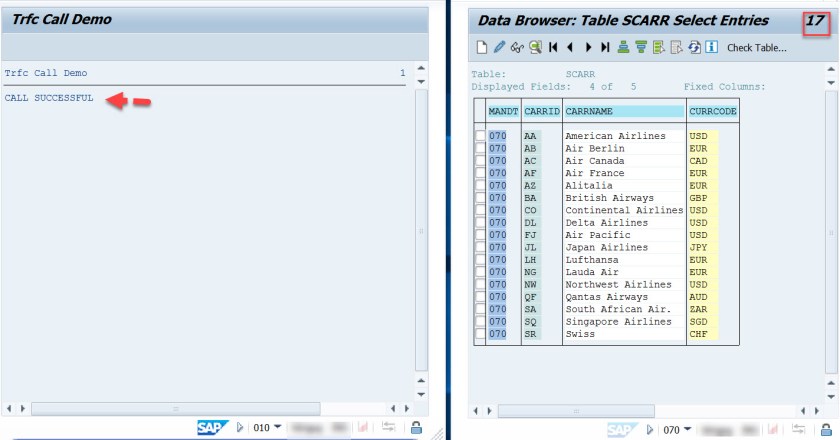Click the Display glasses icon

click(517, 47)
